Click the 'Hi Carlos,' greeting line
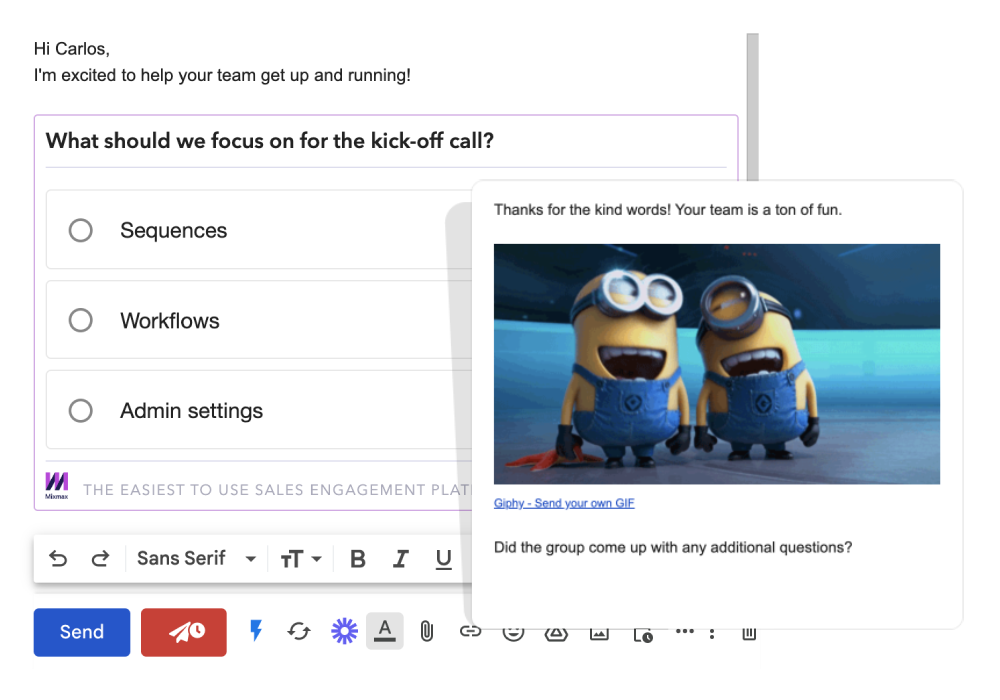This screenshot has height=700, width=1000. 71,48
